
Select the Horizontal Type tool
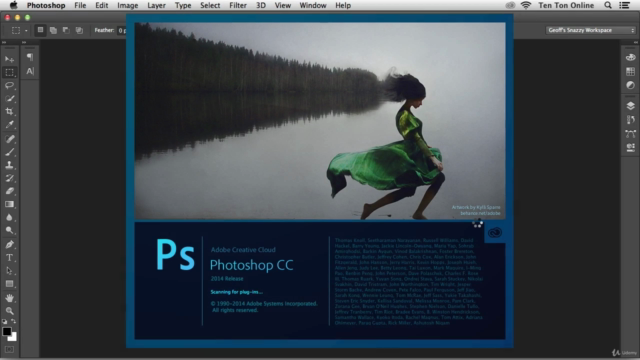pyautogui.click(x=9, y=258)
